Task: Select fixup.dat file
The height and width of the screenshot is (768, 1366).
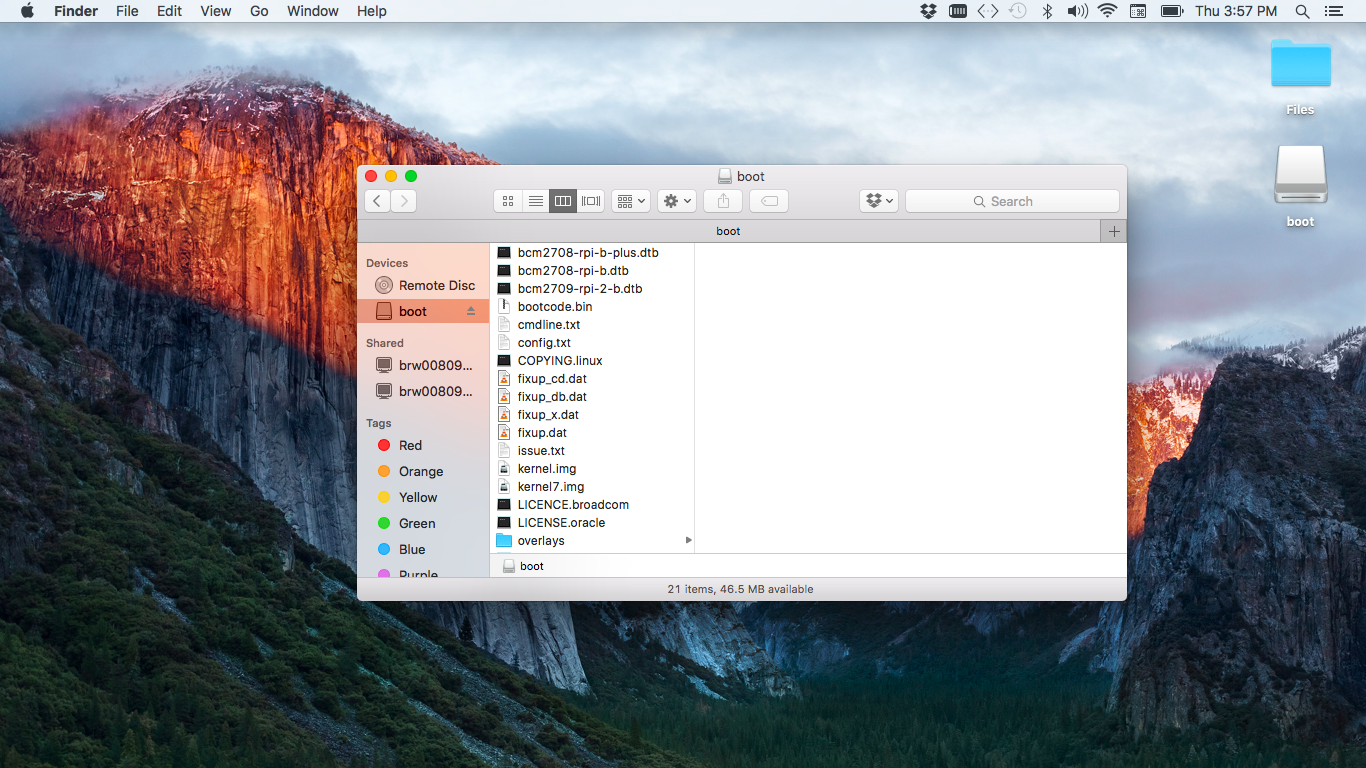Action: coord(593,433)
